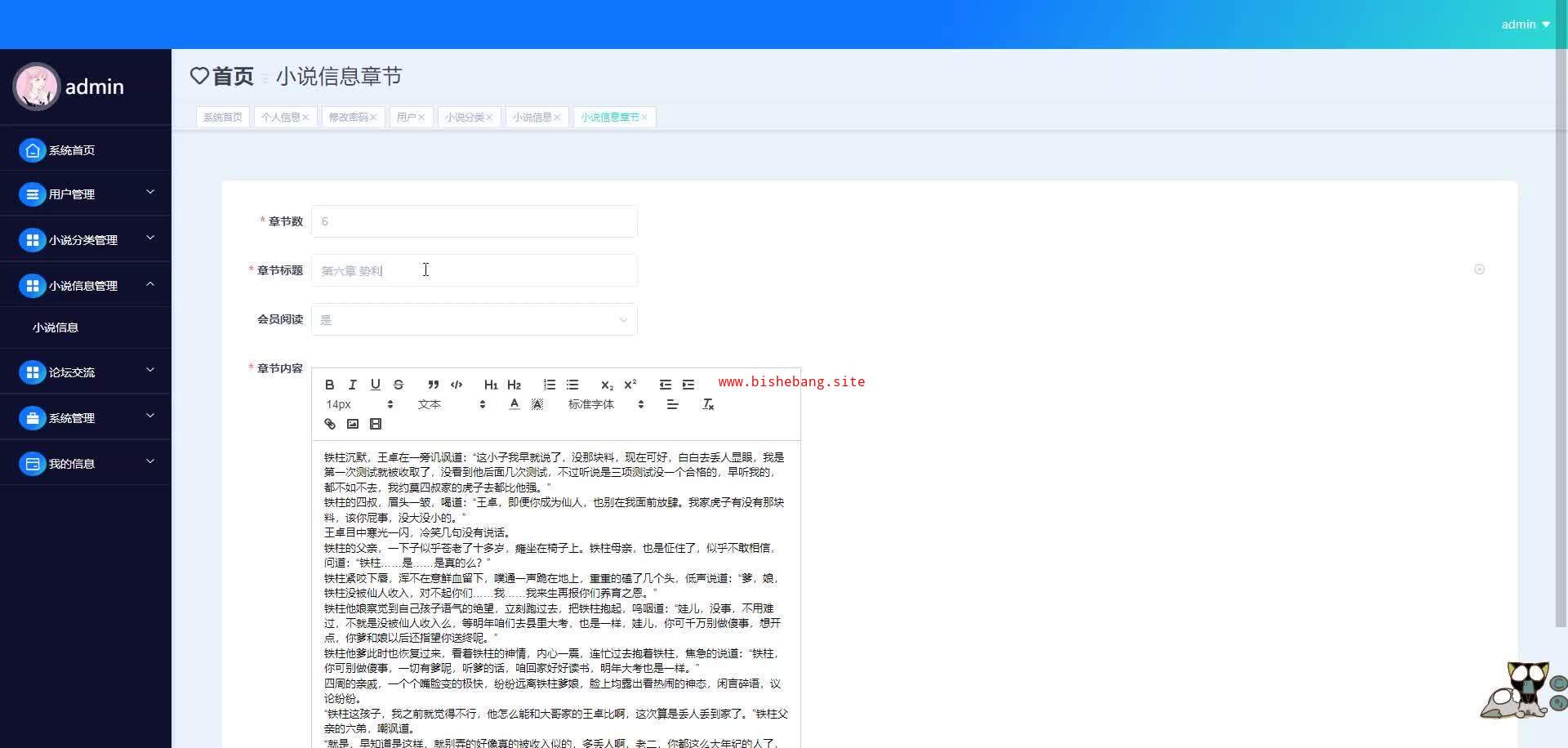Insert a blockquote in the editor
Screen dimensions: 1568x748
434,385
